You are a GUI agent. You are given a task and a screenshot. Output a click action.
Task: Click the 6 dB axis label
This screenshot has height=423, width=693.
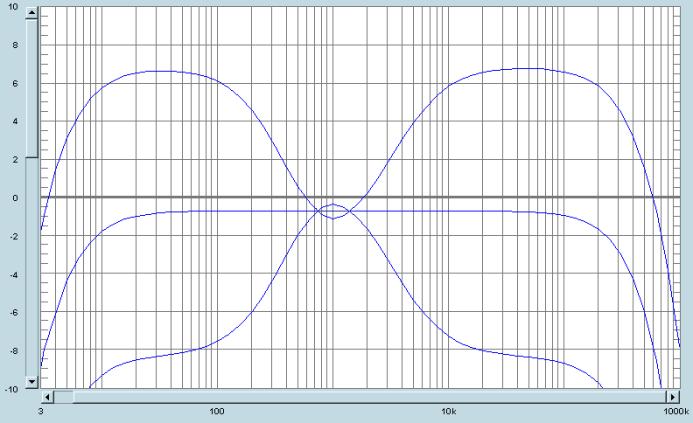[x=15, y=84]
